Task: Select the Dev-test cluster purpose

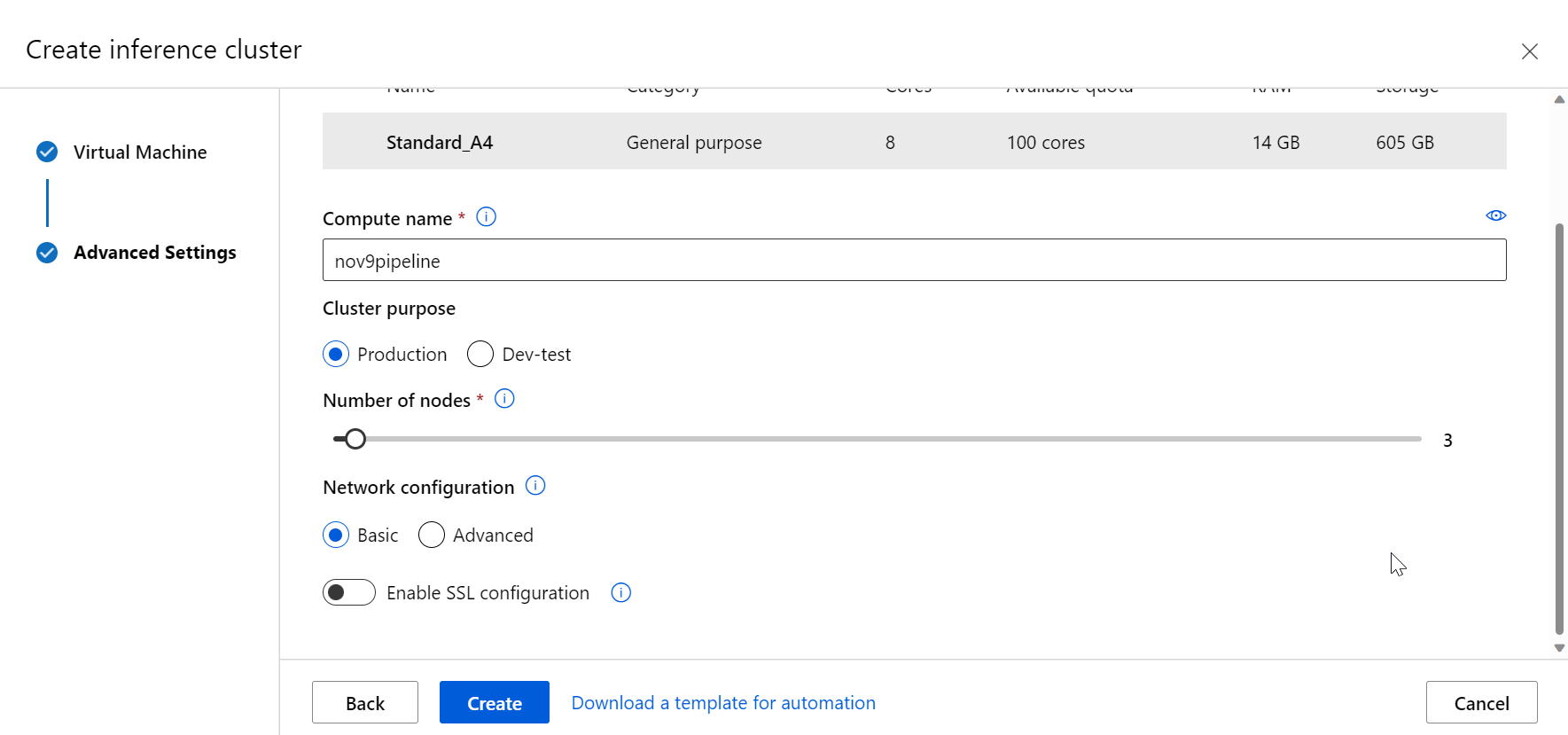Action: coord(480,355)
